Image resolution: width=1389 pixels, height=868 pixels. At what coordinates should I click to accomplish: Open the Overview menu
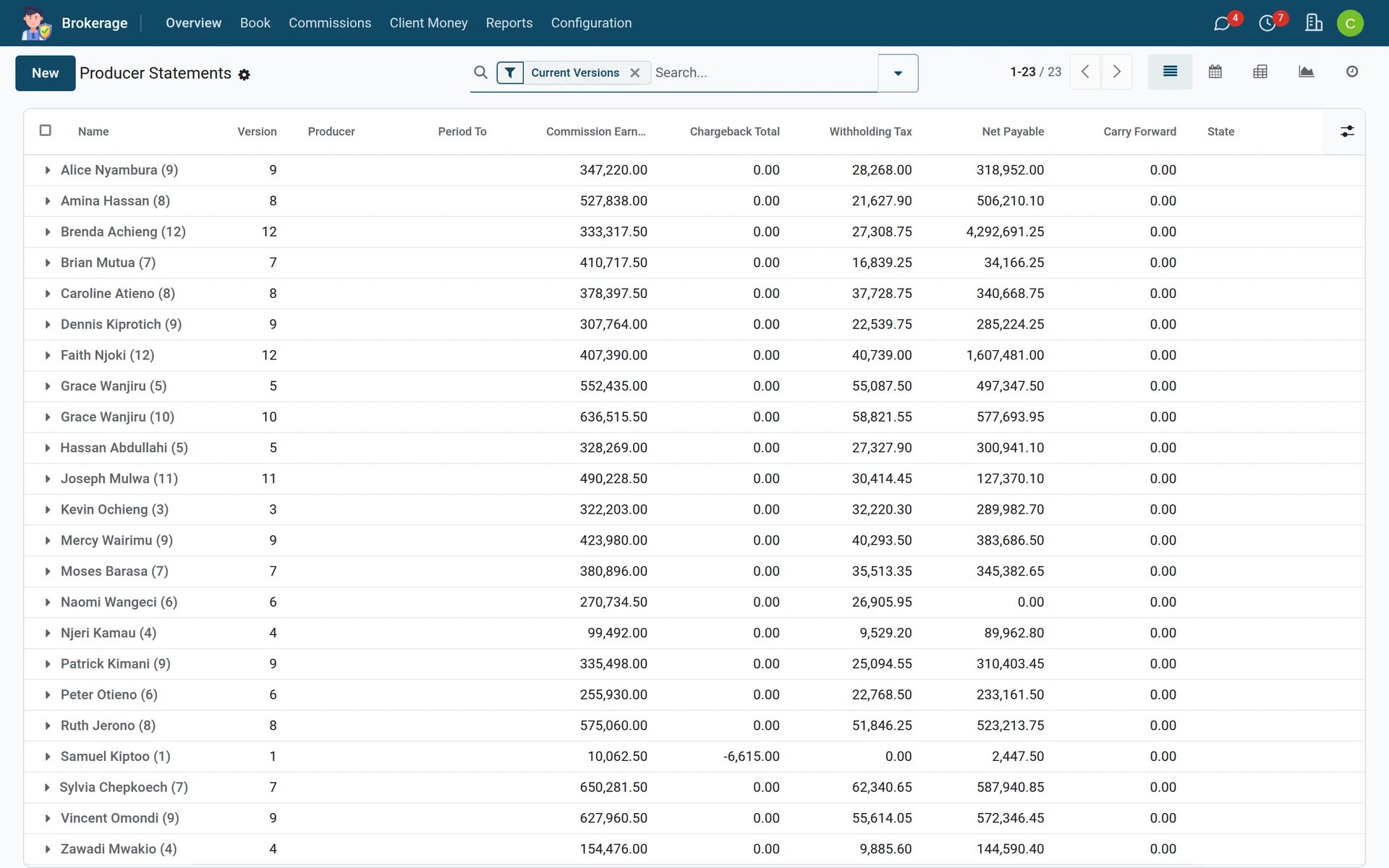(193, 23)
